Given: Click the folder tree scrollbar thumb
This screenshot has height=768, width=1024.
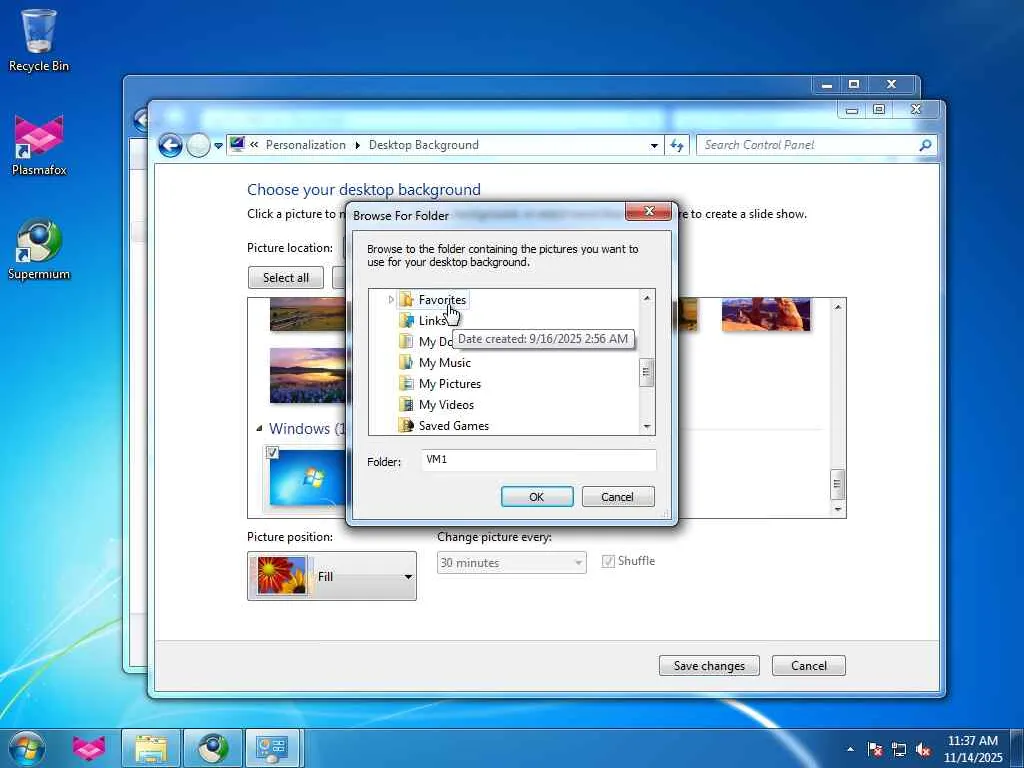Looking at the screenshot, I should 647,372.
